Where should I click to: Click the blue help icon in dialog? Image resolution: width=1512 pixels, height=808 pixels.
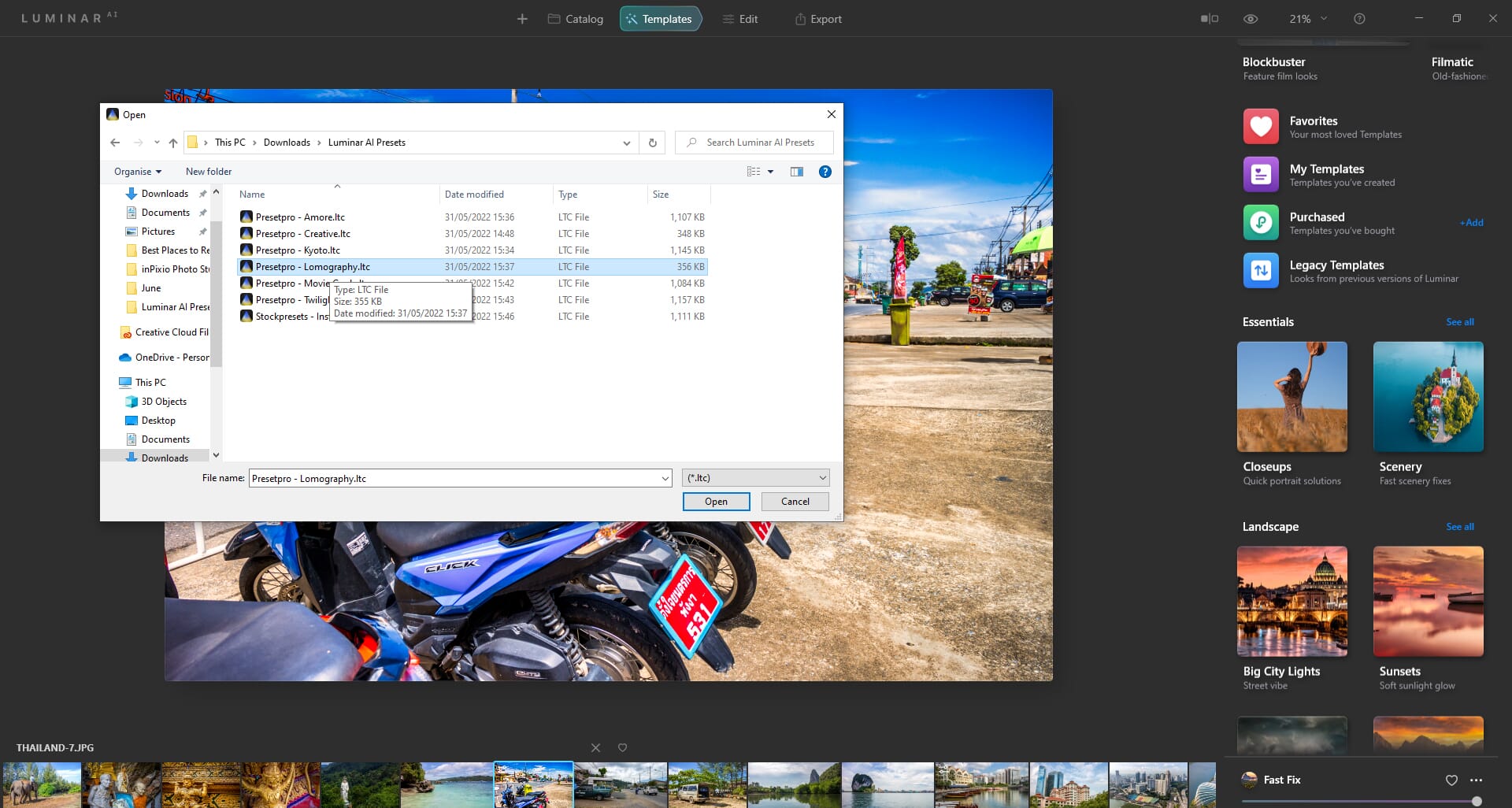[825, 172]
